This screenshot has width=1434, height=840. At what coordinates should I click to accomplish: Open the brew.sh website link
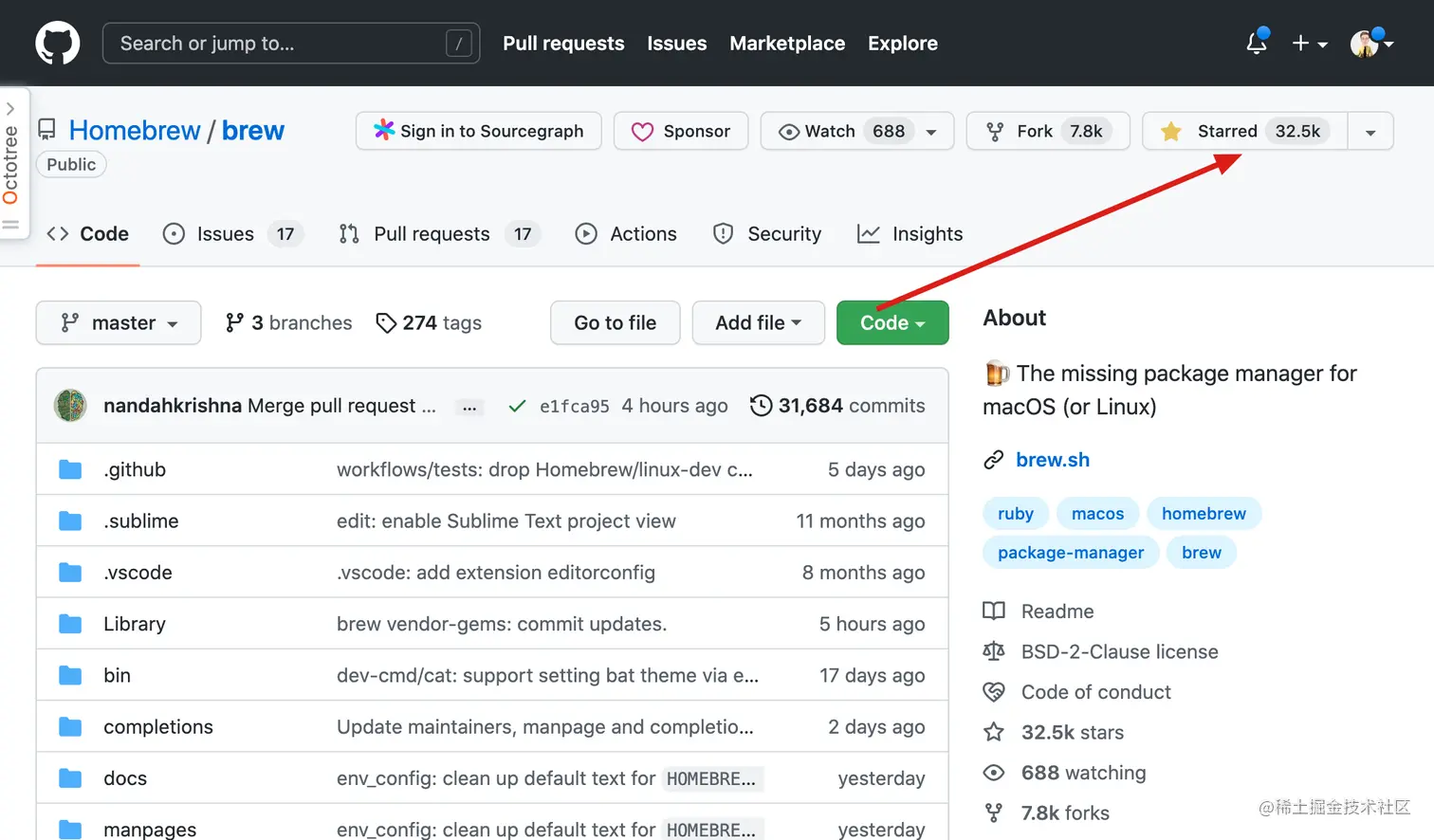1053,460
